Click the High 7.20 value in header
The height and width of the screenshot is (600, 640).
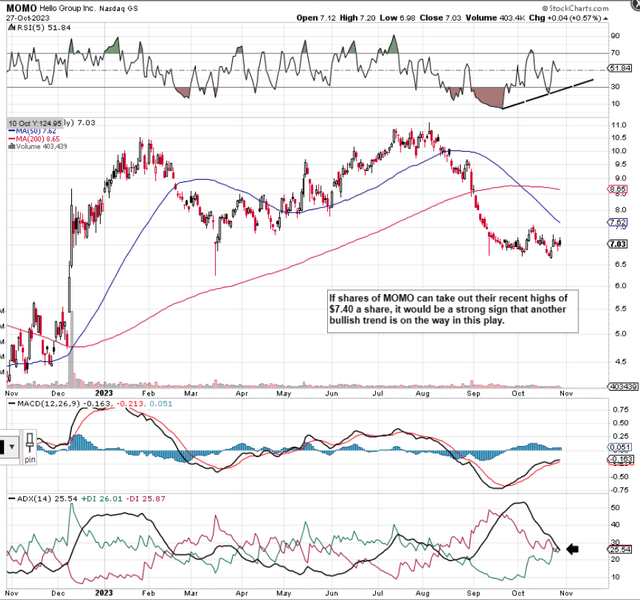coord(357,18)
